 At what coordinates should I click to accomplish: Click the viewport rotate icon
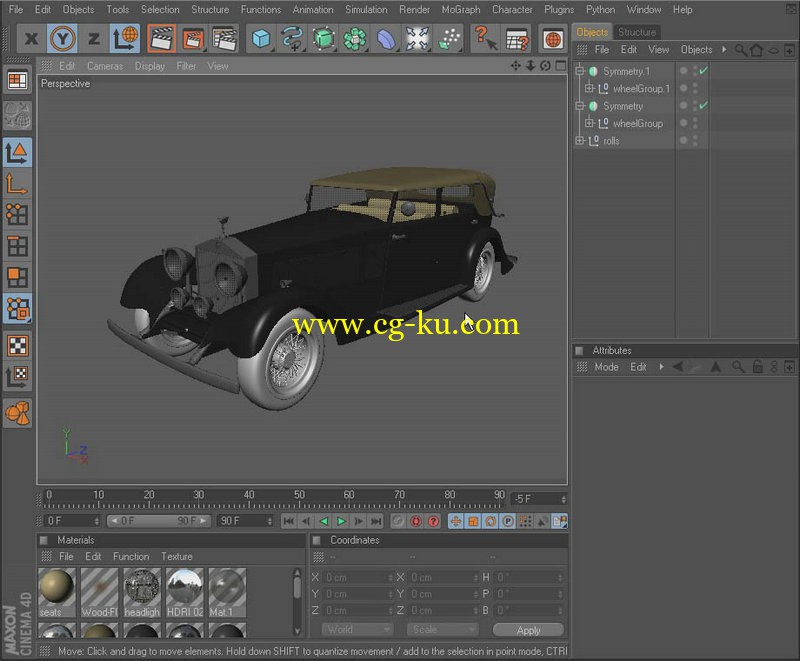(x=545, y=65)
